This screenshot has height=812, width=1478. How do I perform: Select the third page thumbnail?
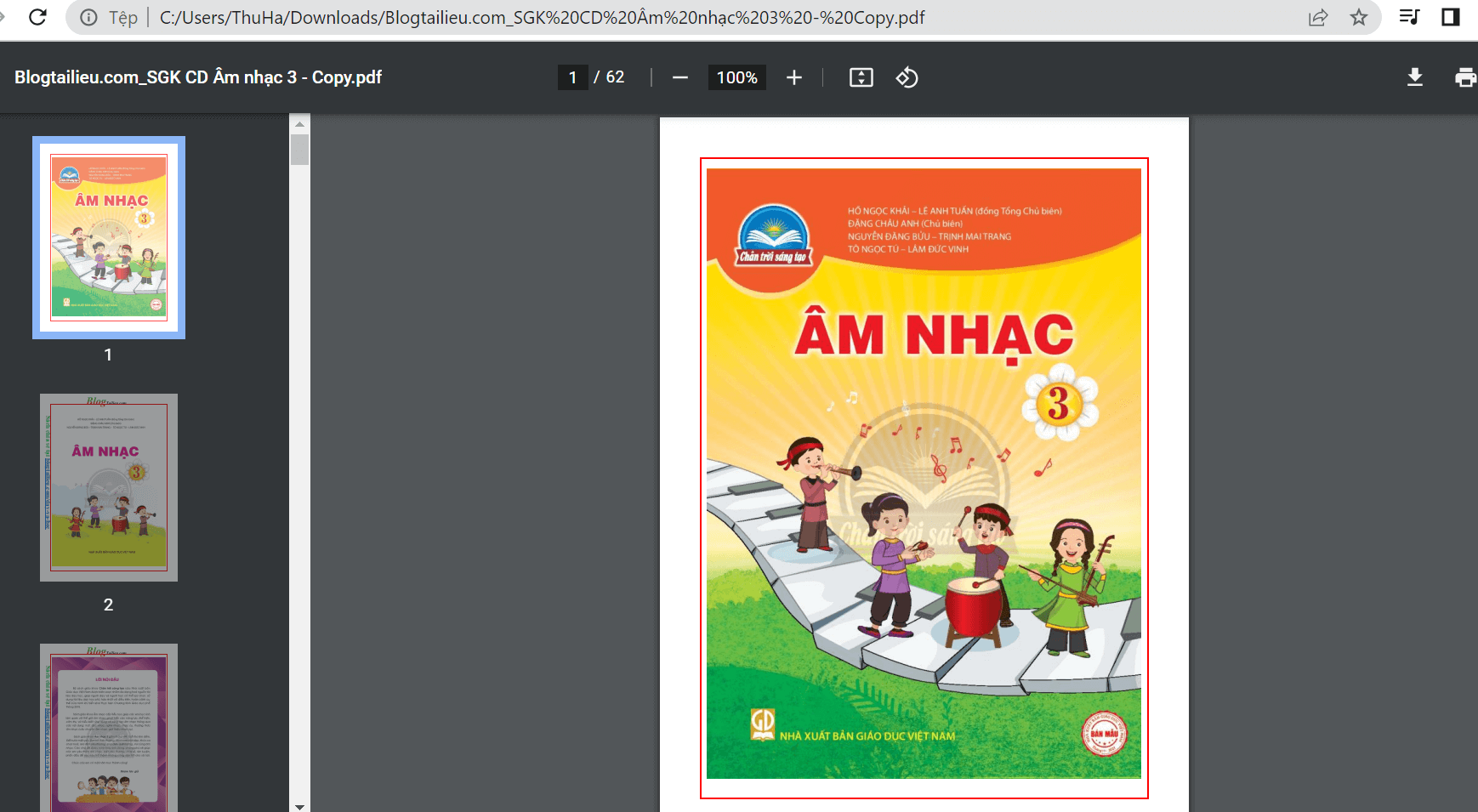click(109, 728)
